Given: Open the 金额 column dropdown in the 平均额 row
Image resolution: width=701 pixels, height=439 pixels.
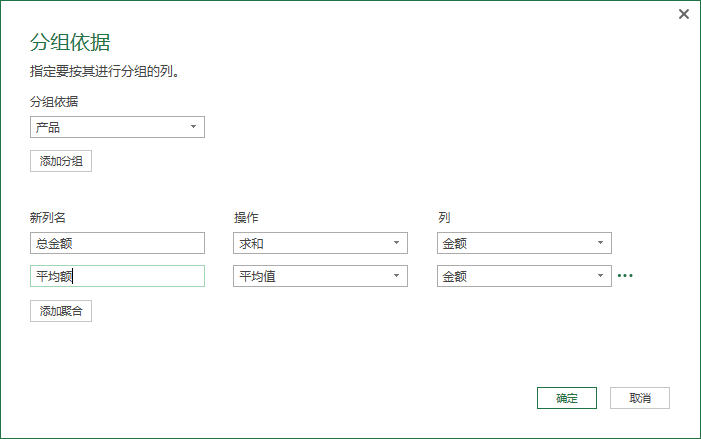Looking at the screenshot, I should tap(524, 276).
